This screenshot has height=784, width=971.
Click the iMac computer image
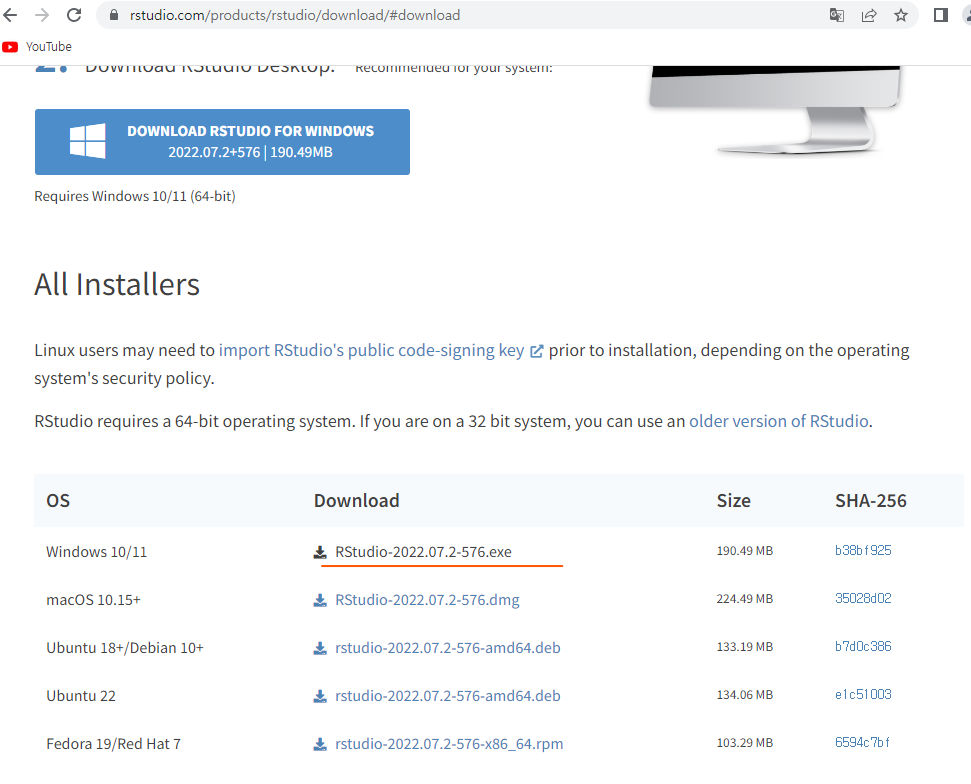coord(776,110)
